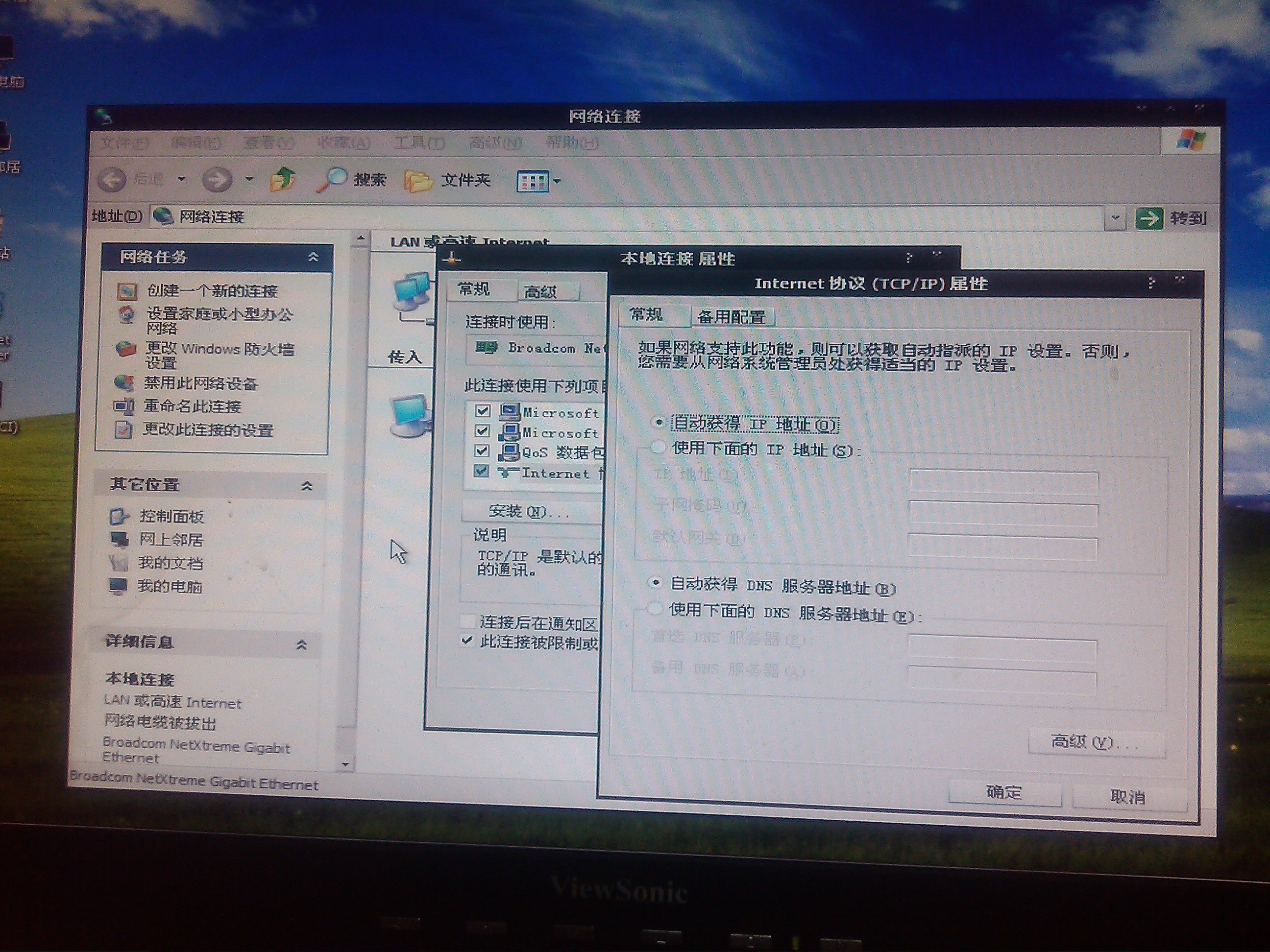Open the Forward button history dropdown arrow

click(x=249, y=179)
